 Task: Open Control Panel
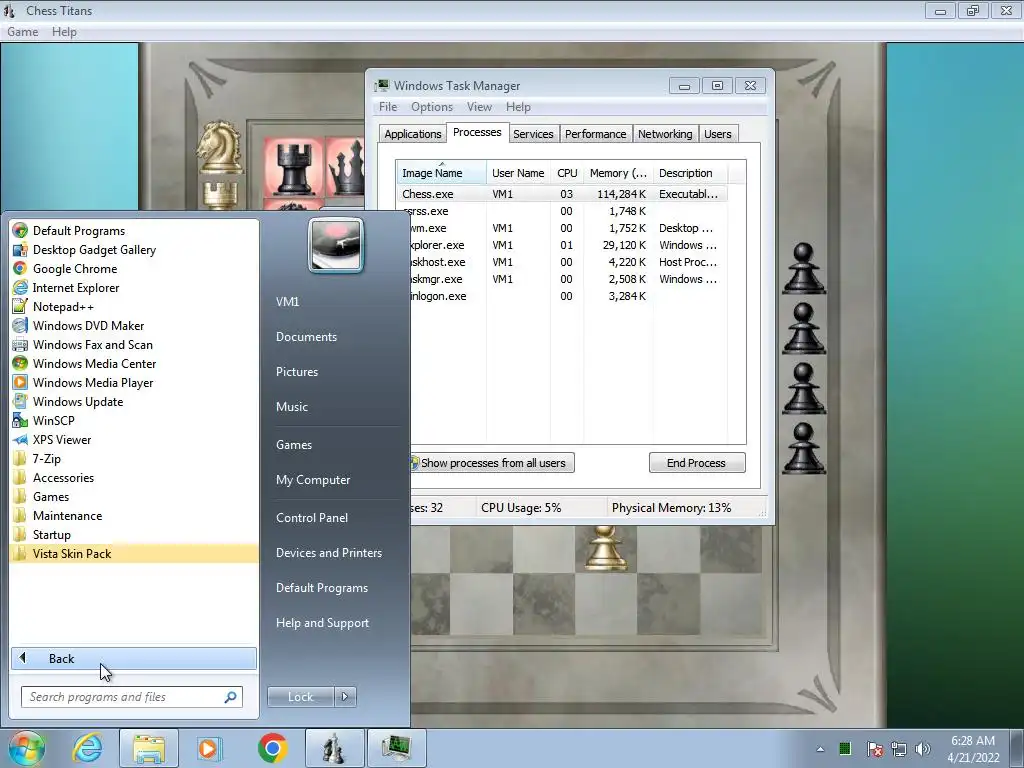click(x=312, y=517)
